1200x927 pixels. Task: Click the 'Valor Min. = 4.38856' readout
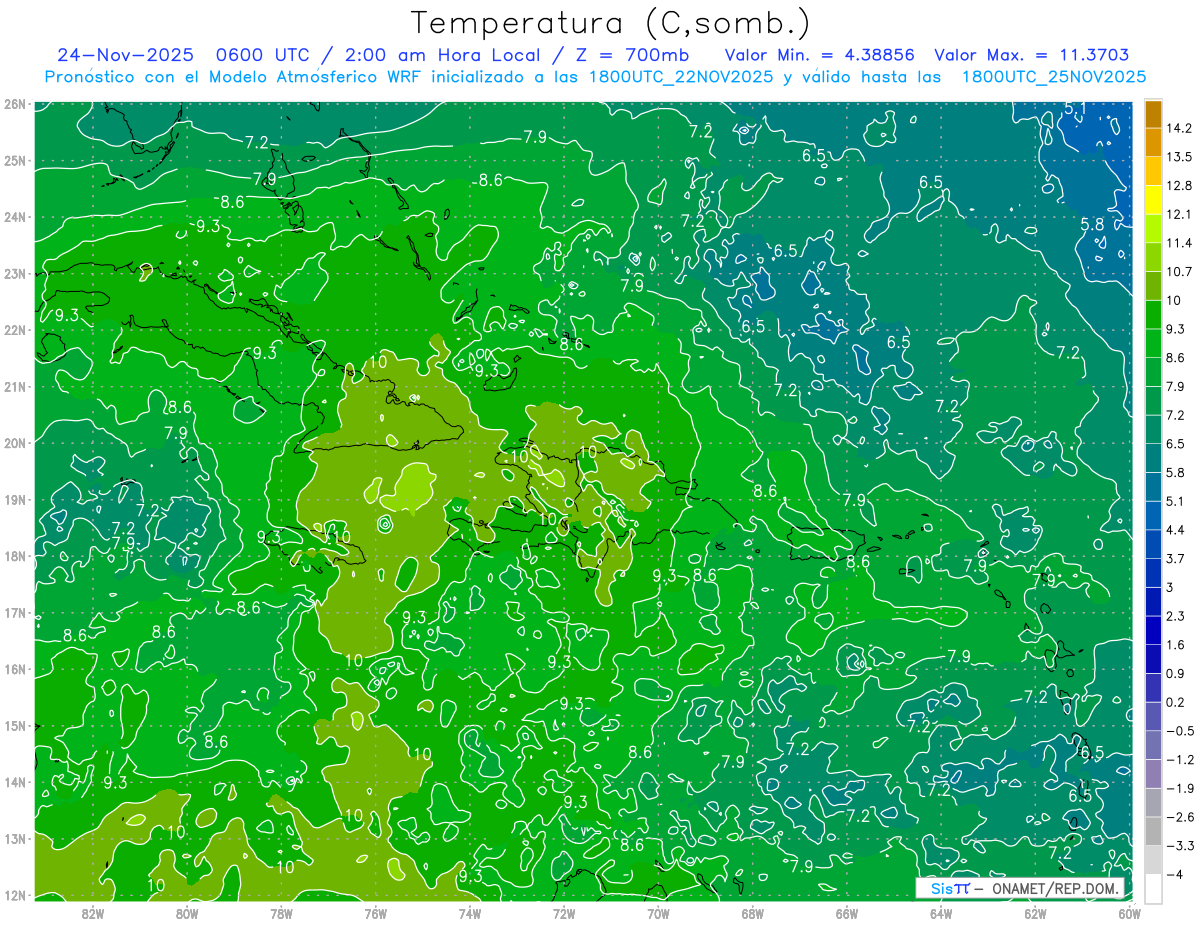point(819,55)
